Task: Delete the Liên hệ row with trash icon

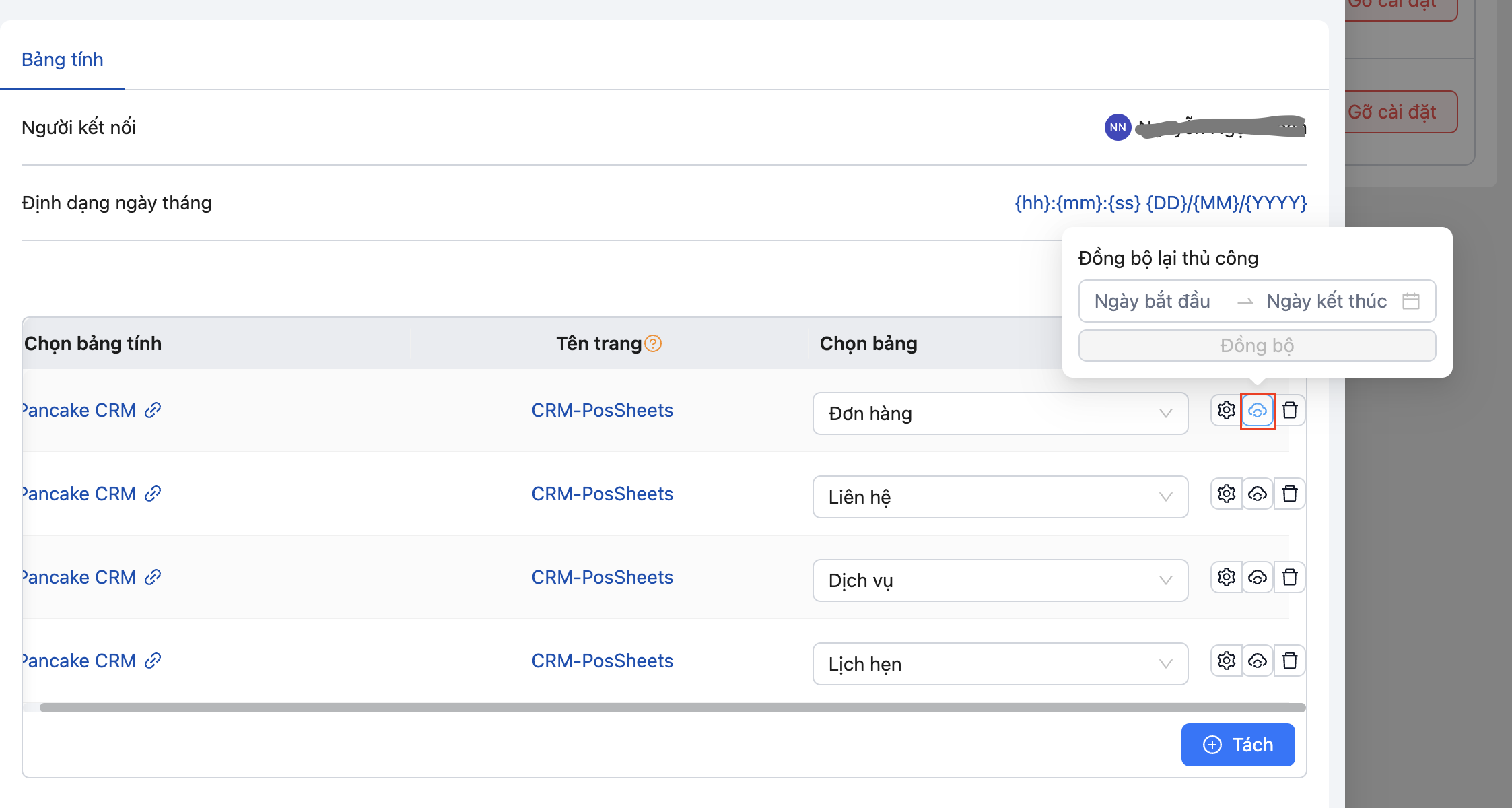Action: [x=1289, y=494]
